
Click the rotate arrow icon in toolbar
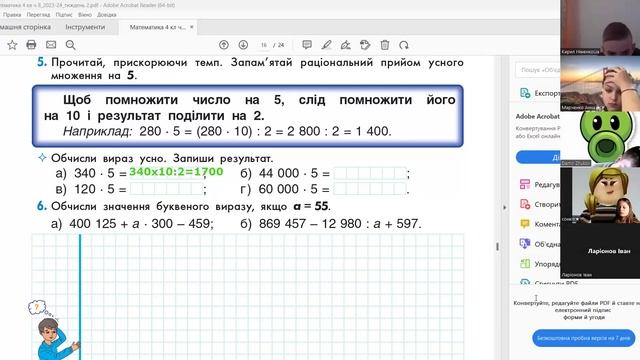(x=404, y=45)
